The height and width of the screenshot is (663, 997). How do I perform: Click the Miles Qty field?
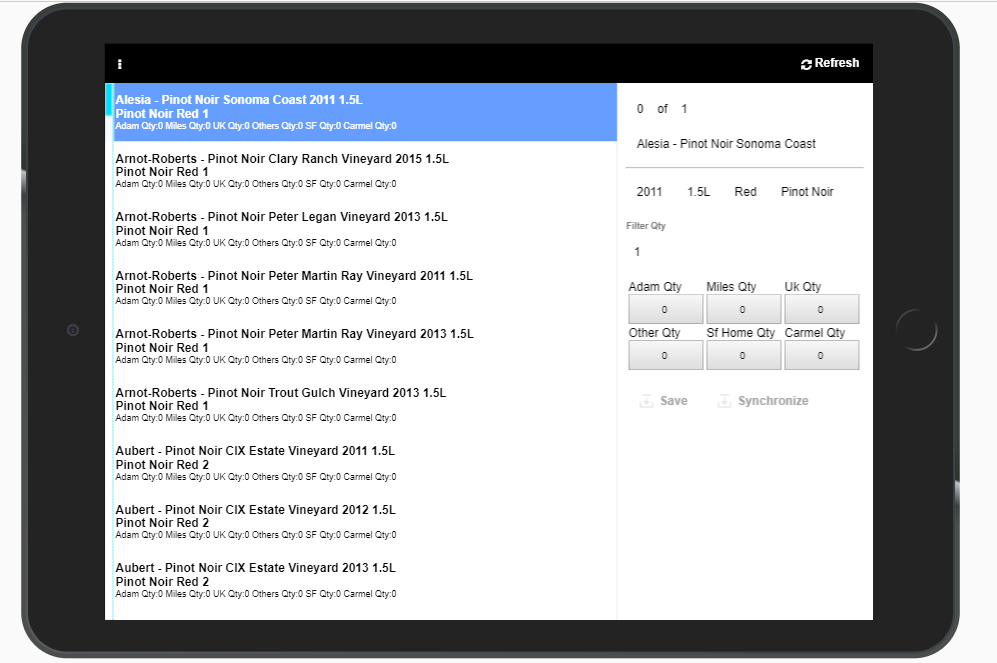click(x=743, y=310)
